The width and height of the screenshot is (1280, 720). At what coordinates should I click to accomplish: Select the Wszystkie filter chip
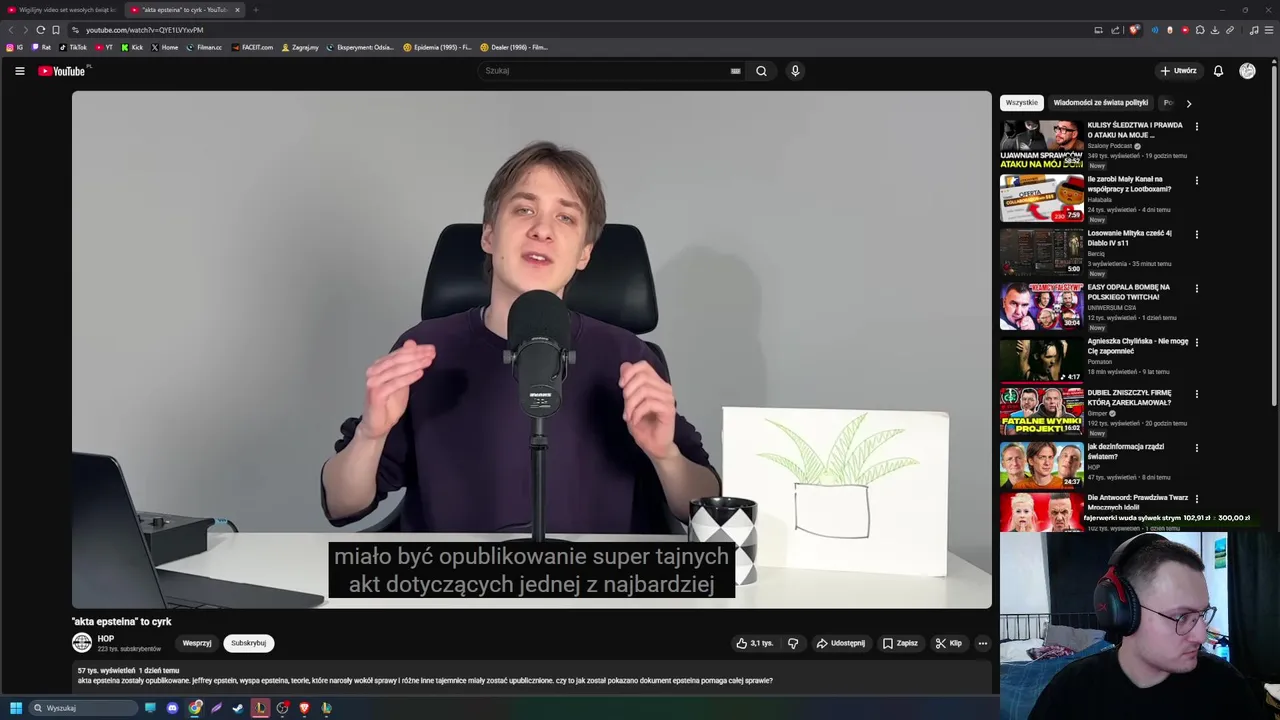pyautogui.click(x=1022, y=102)
